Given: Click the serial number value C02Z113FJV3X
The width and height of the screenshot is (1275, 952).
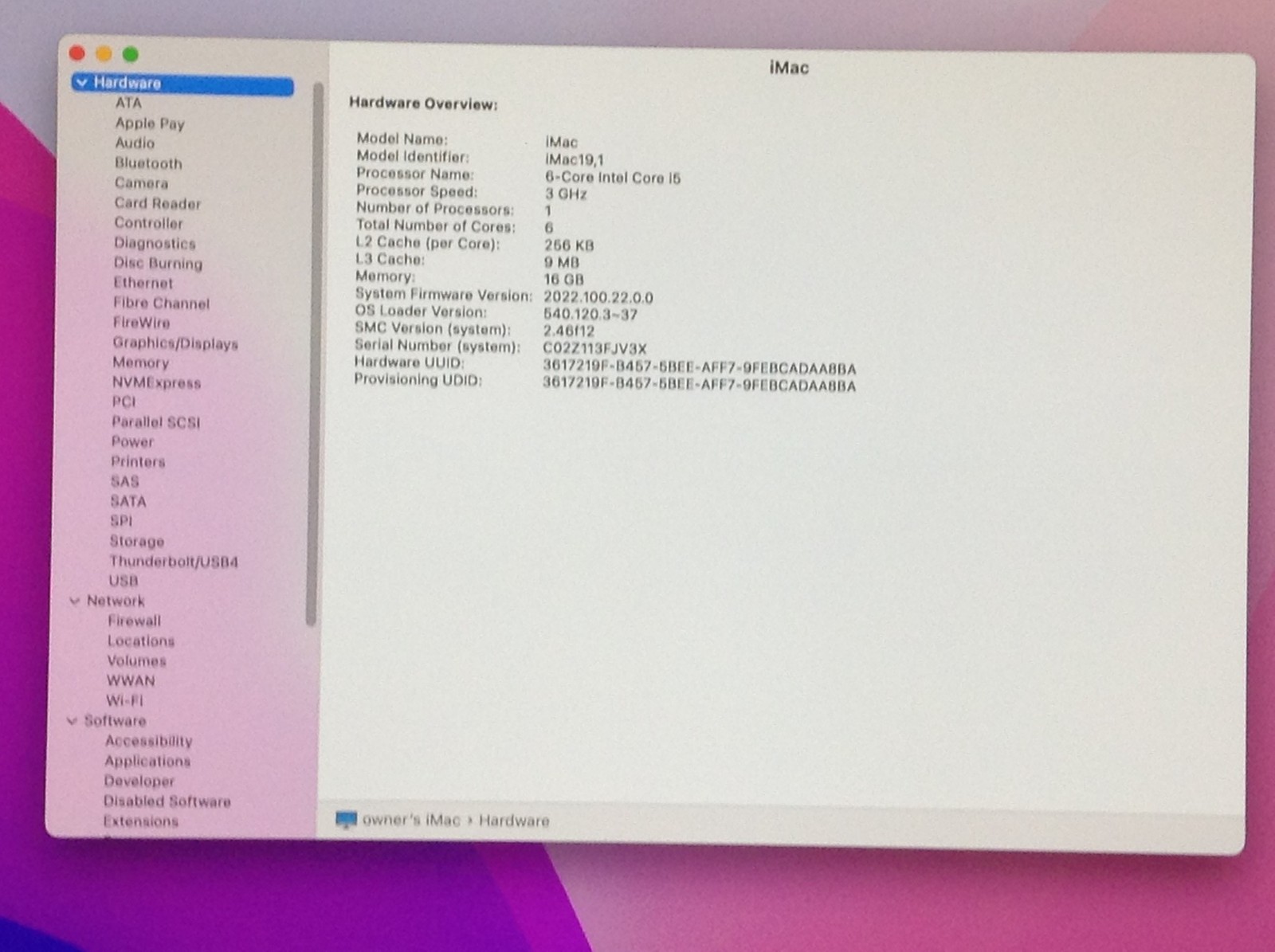Looking at the screenshot, I should click(594, 348).
